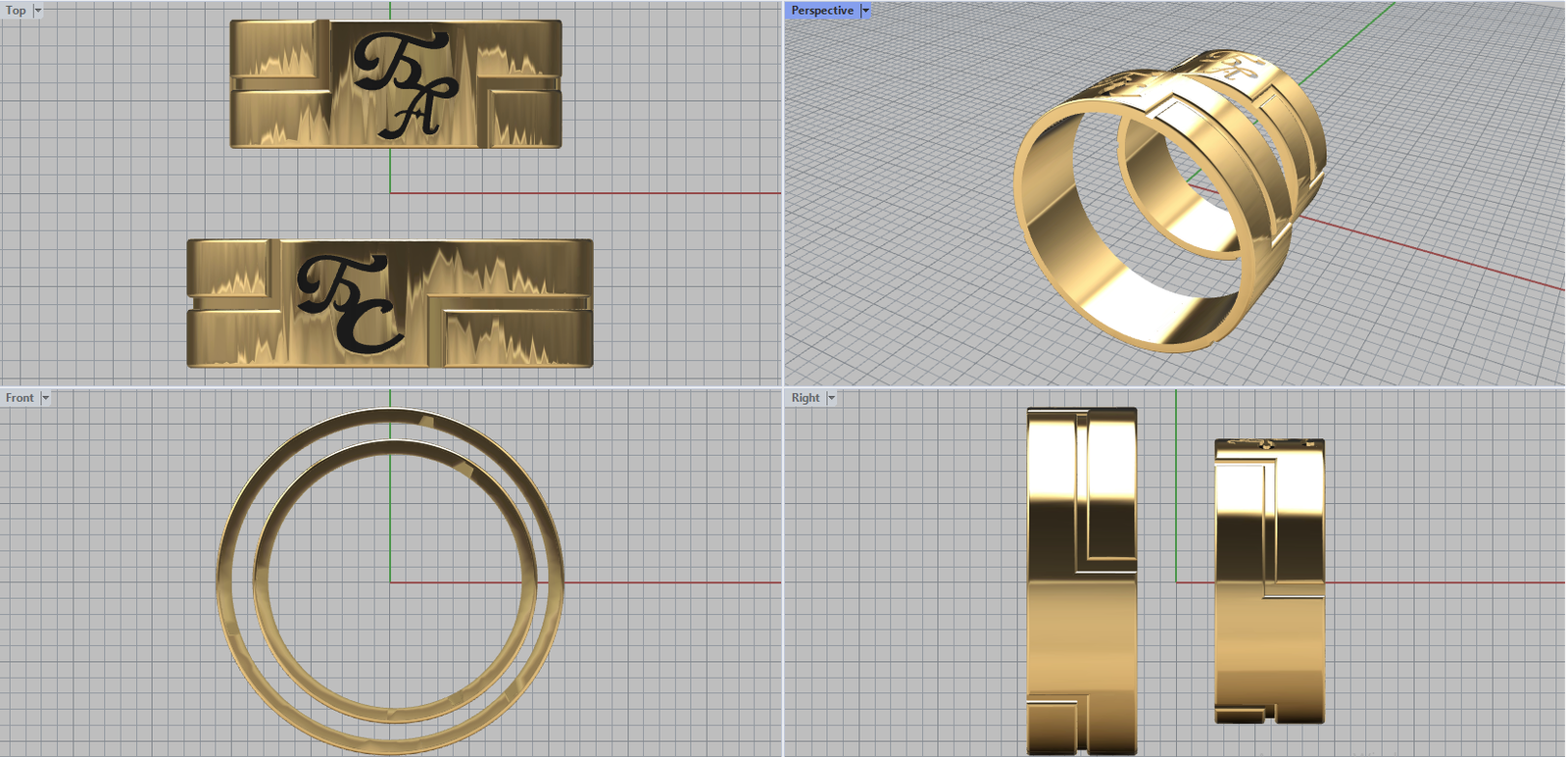This screenshot has height=757, width=1568.
Task: Open the Perspective viewport menu arrow
Action: point(865,11)
